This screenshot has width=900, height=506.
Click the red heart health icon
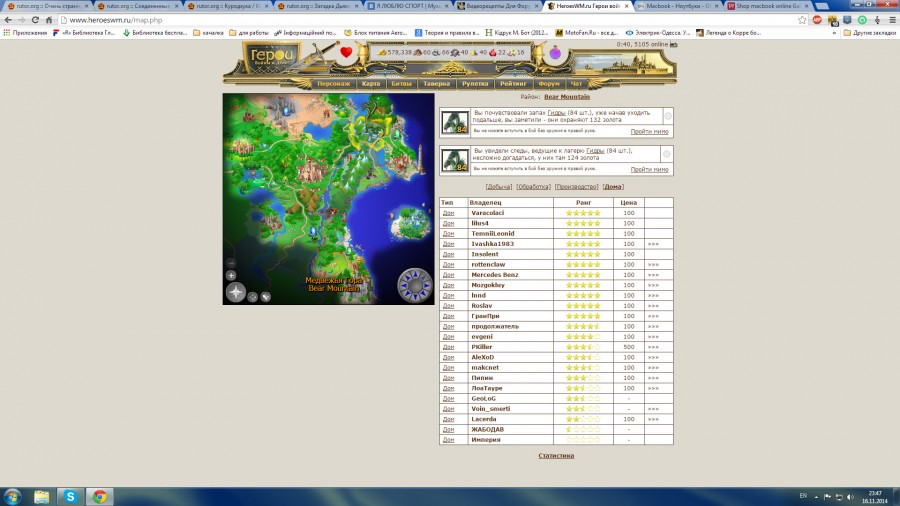pyautogui.click(x=346, y=53)
